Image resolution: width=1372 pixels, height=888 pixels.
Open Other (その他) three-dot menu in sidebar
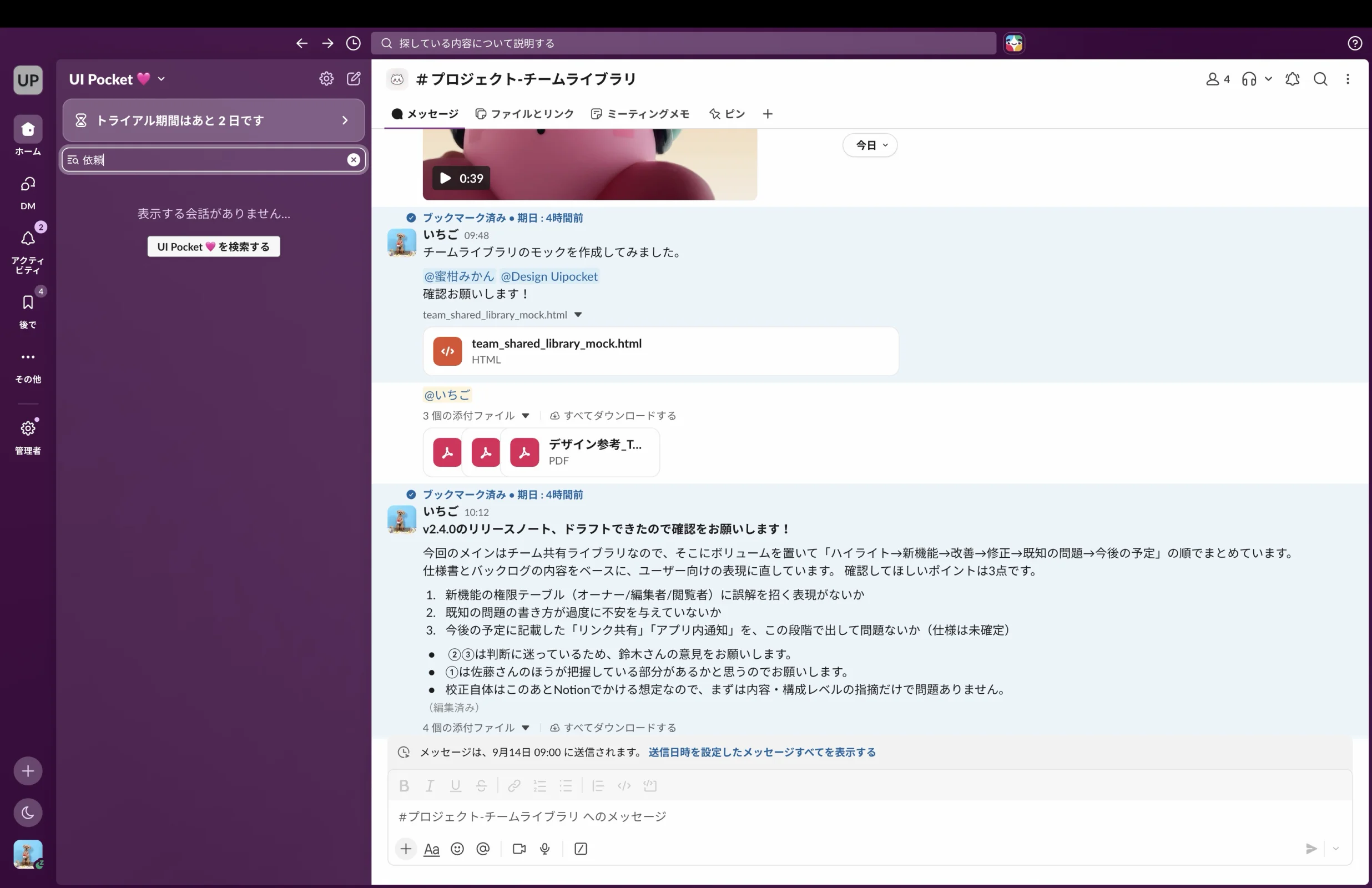[x=28, y=366]
